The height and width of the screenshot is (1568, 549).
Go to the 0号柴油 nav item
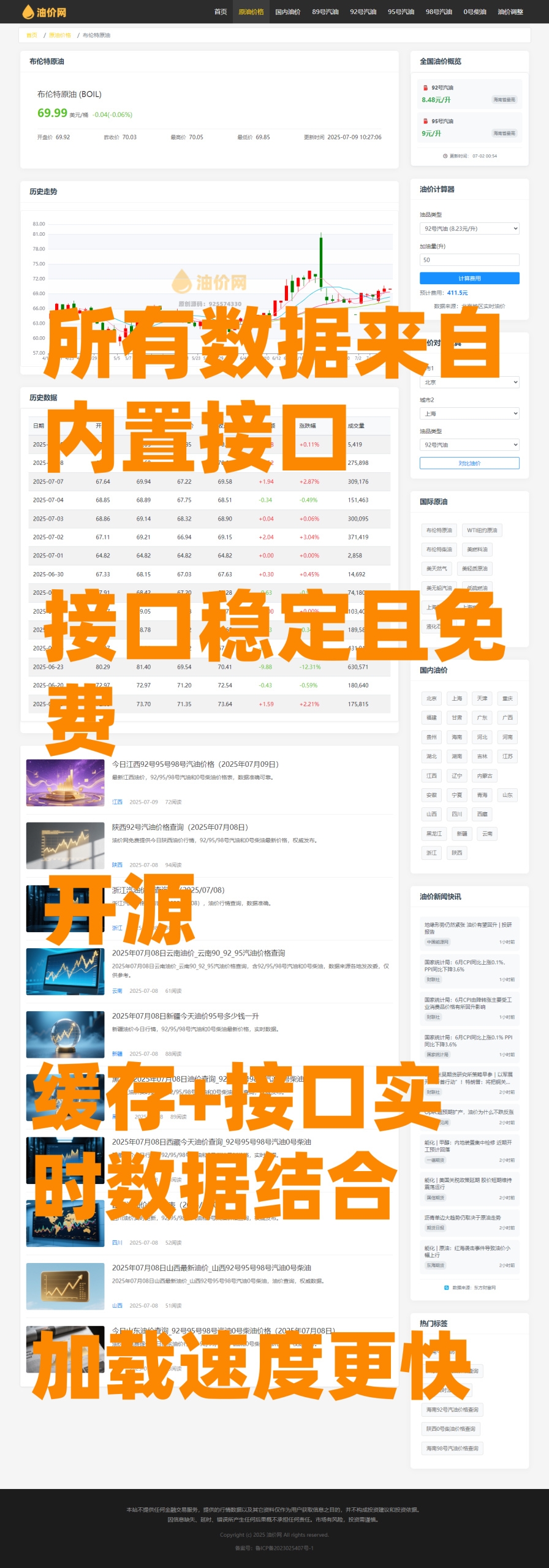tap(474, 12)
